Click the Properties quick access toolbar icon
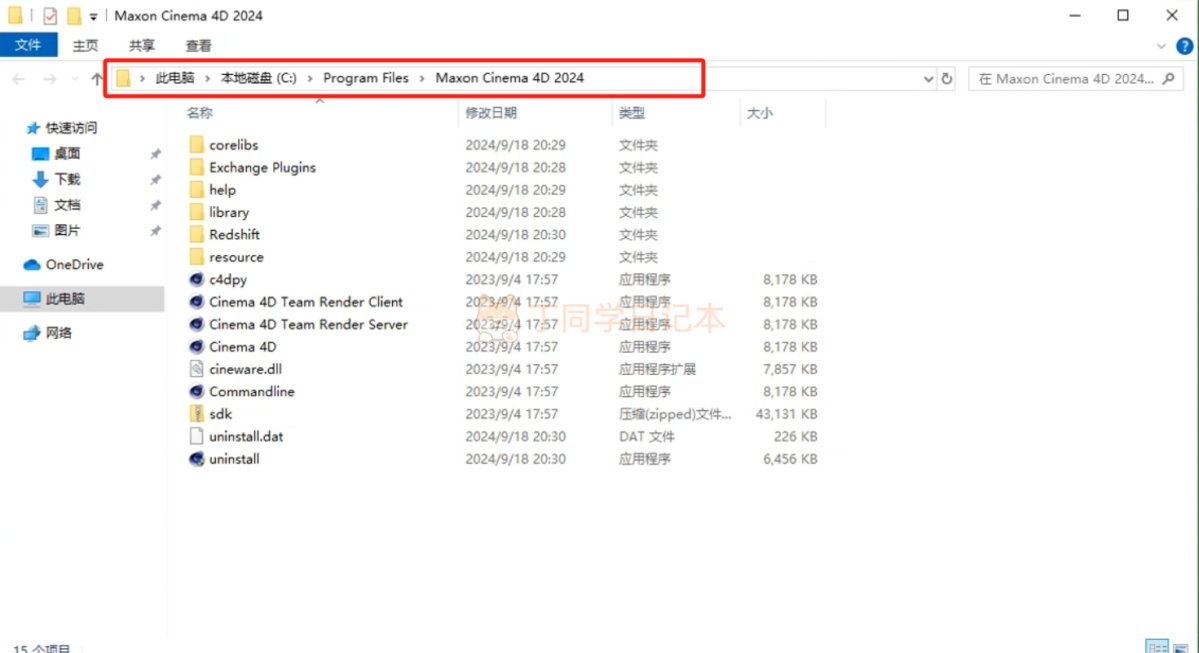Viewport: 1199px width, 653px height. tap(50, 15)
